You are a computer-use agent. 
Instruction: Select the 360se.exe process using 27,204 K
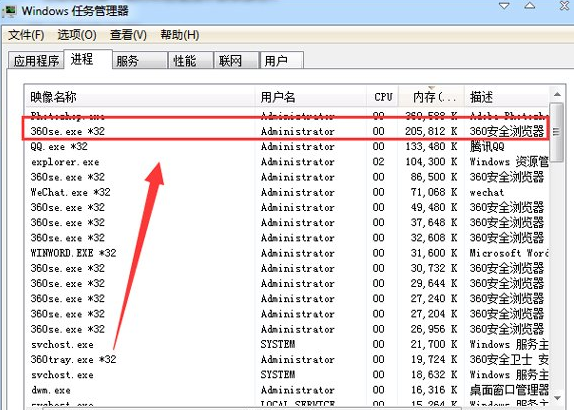pyautogui.click(x=287, y=314)
